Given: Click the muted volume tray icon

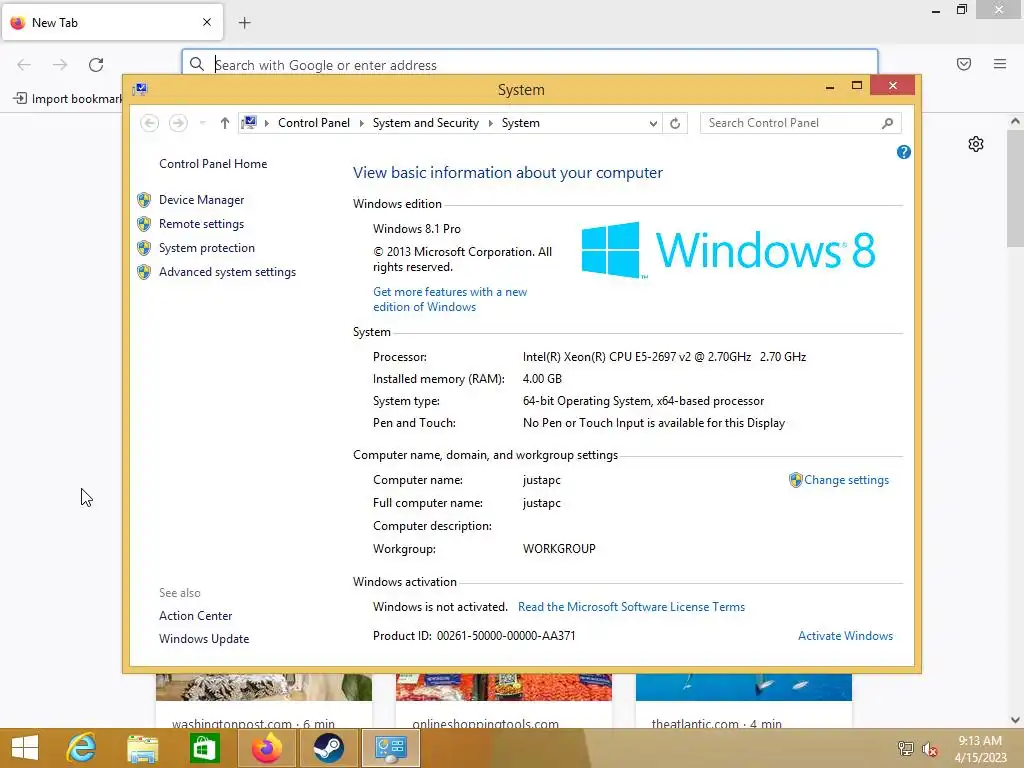Looking at the screenshot, I should [929, 749].
